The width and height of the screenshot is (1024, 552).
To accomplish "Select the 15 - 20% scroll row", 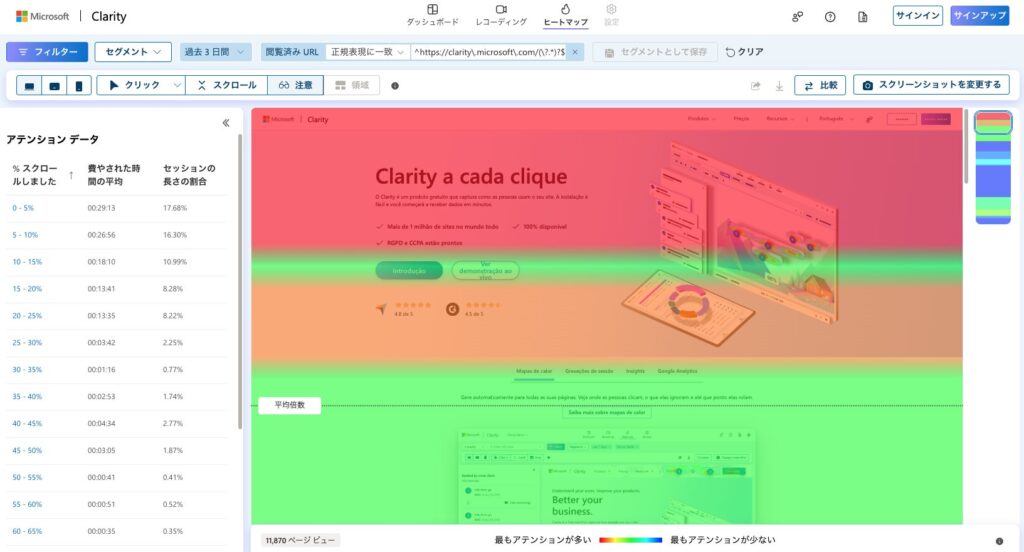I will (116, 289).
